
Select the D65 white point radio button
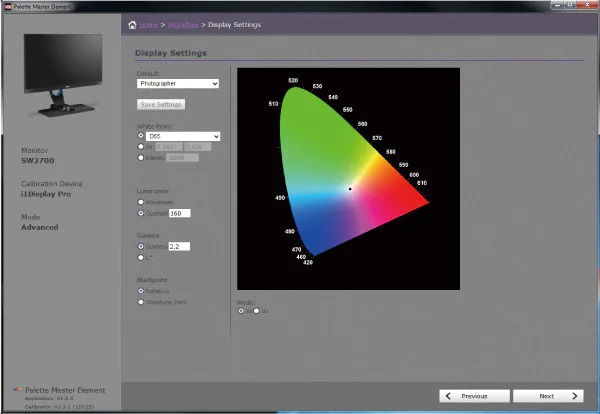(140, 135)
